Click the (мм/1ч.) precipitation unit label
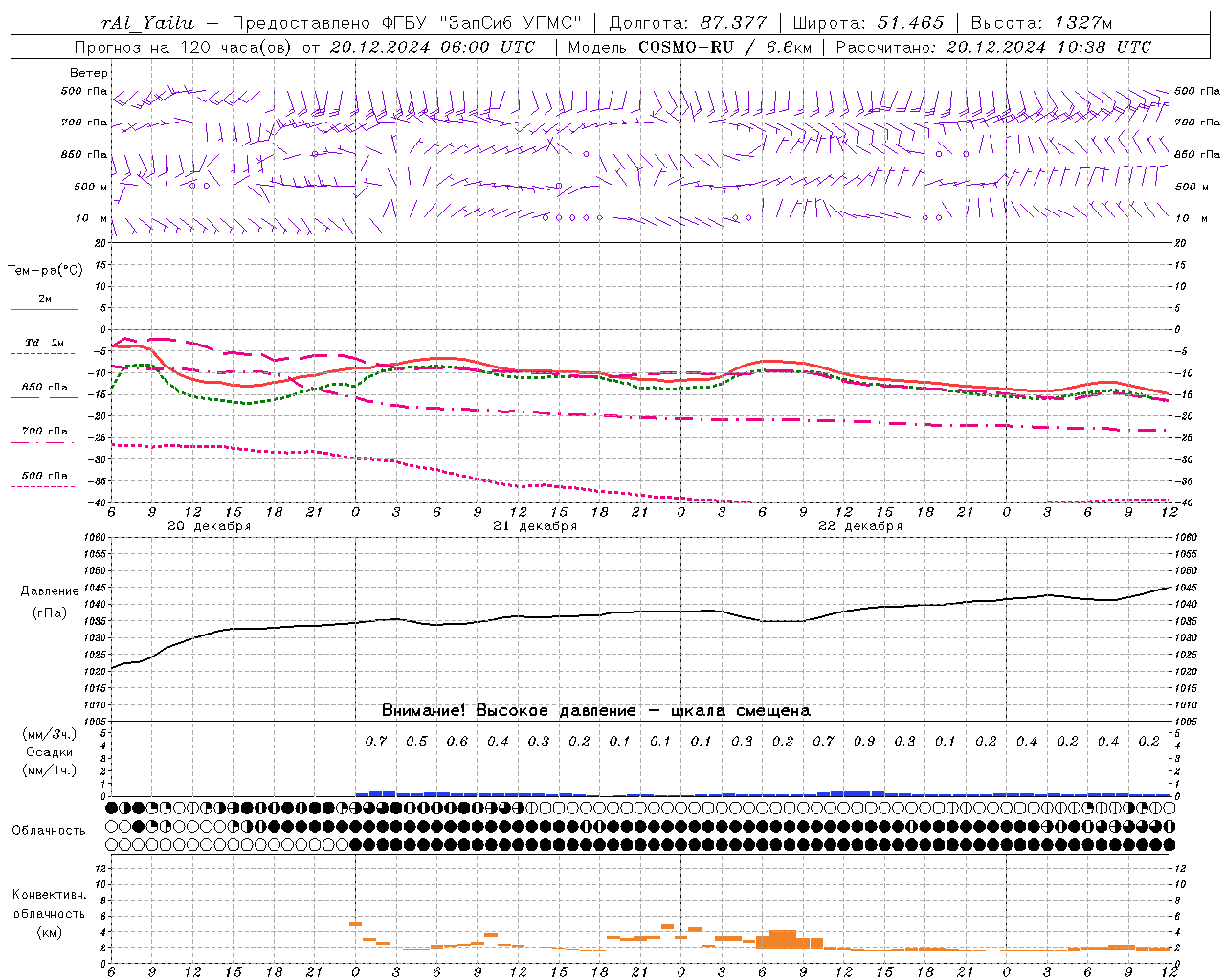Image resolution: width=1225 pixels, height=980 pixels. [50, 770]
